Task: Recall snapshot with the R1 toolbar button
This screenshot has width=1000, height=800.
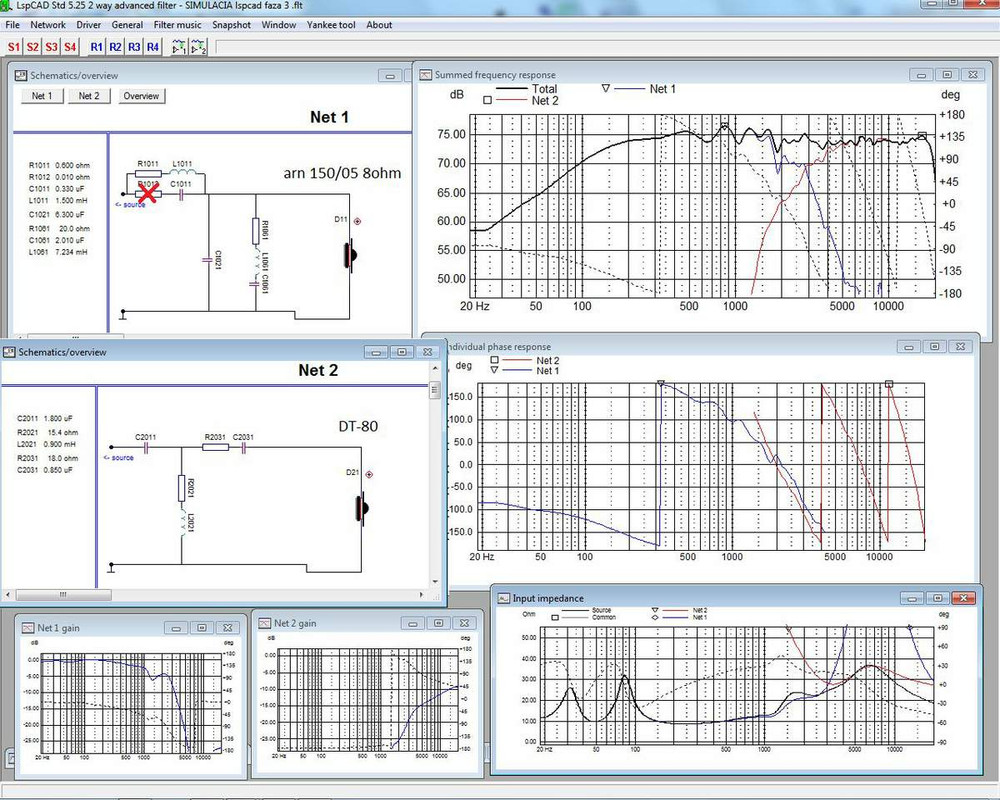Action: tap(96, 47)
